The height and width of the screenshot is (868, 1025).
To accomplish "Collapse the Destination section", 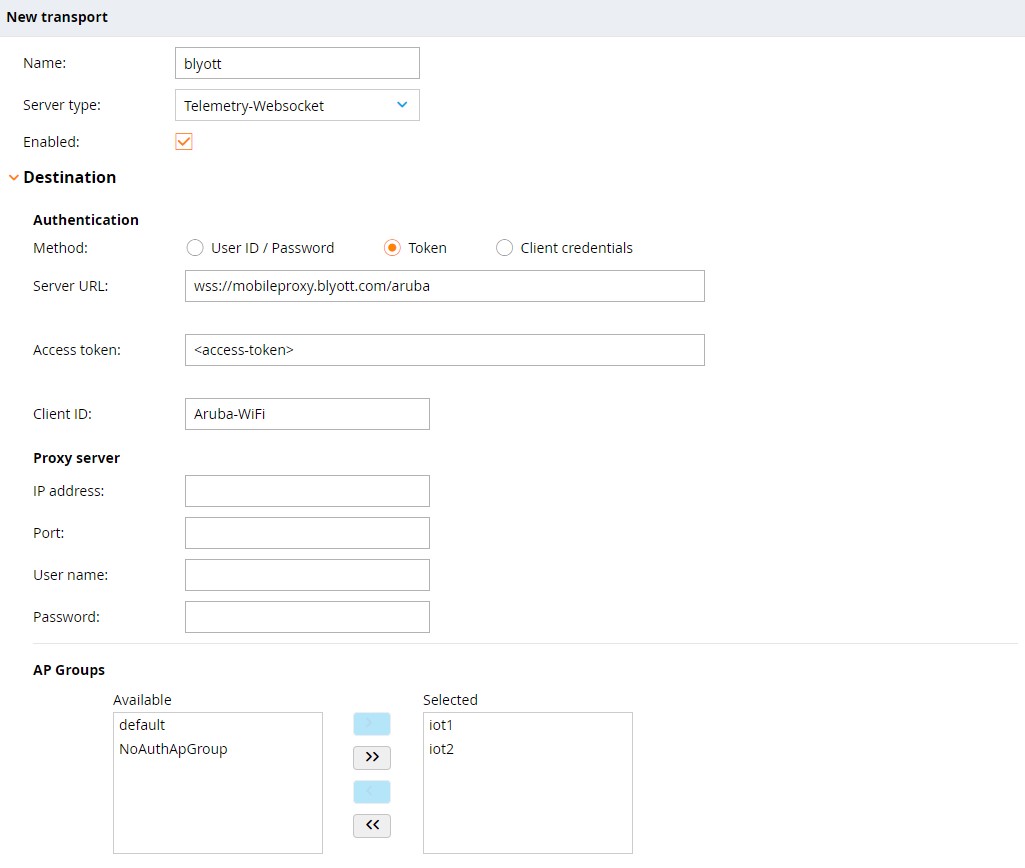I will pyautogui.click(x=13, y=177).
